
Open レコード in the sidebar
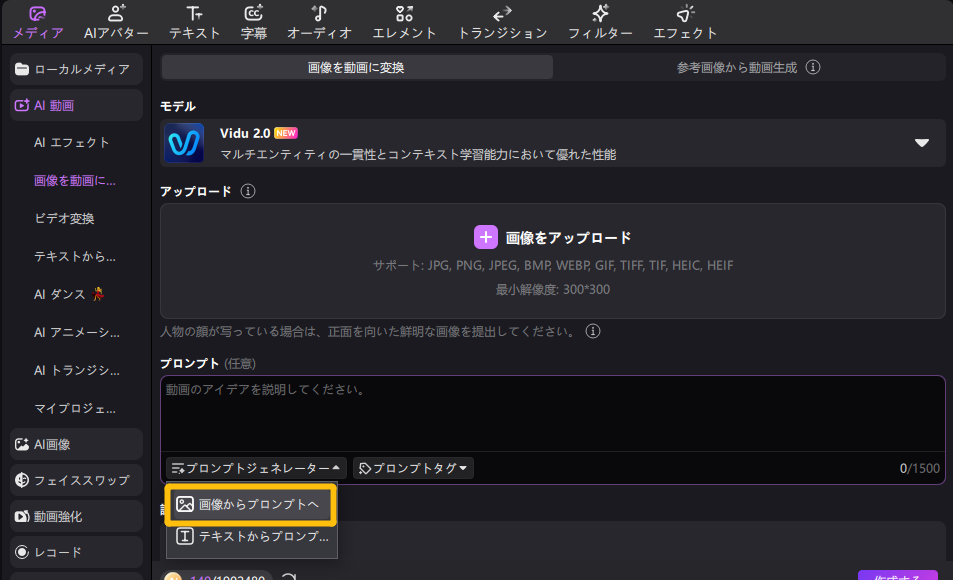click(76, 552)
